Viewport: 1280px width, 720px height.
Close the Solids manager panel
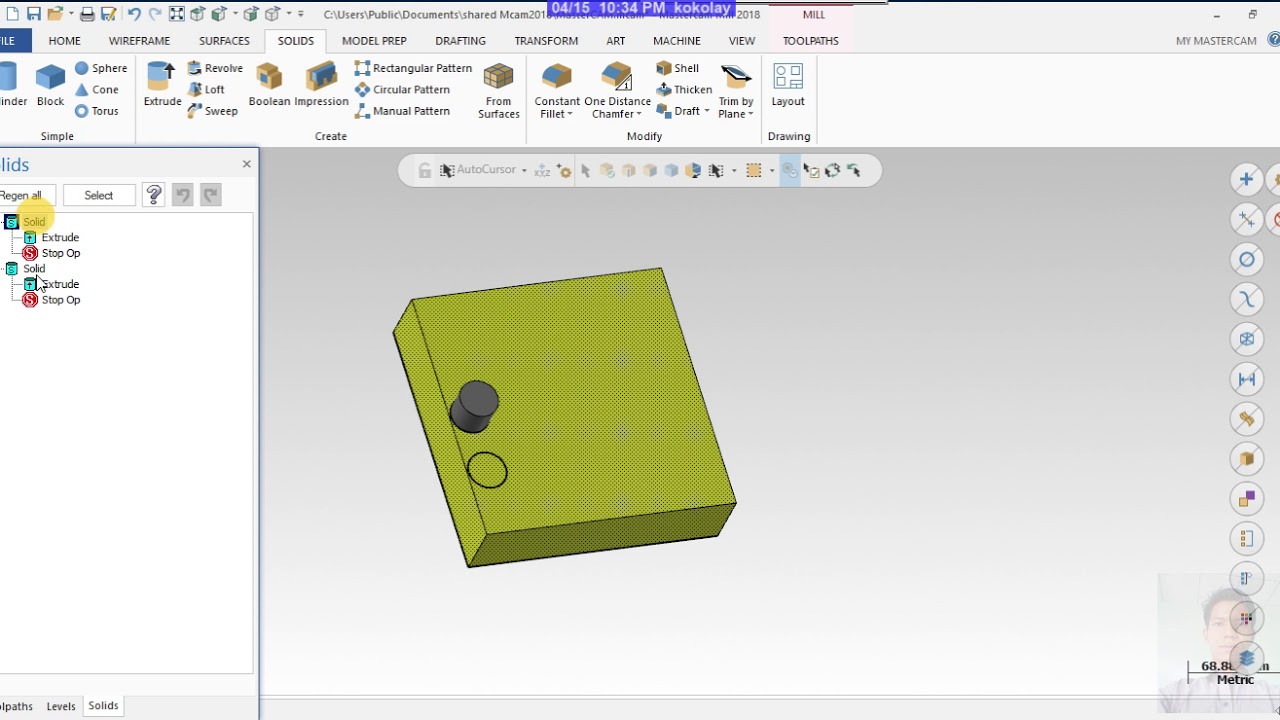(247, 164)
